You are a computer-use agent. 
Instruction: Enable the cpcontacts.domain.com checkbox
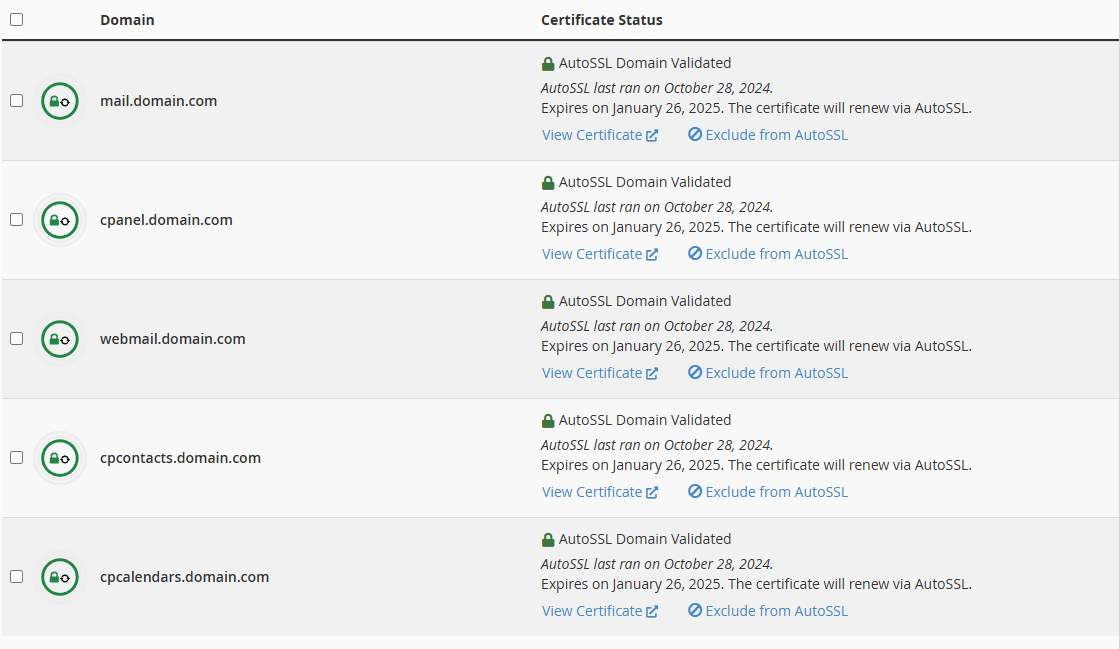pos(16,458)
